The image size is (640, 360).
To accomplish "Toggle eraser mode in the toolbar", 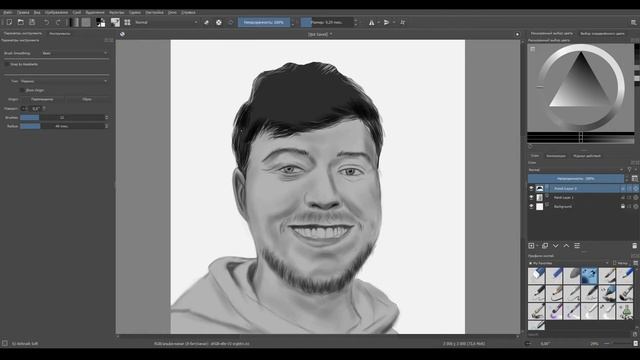I will (207, 22).
